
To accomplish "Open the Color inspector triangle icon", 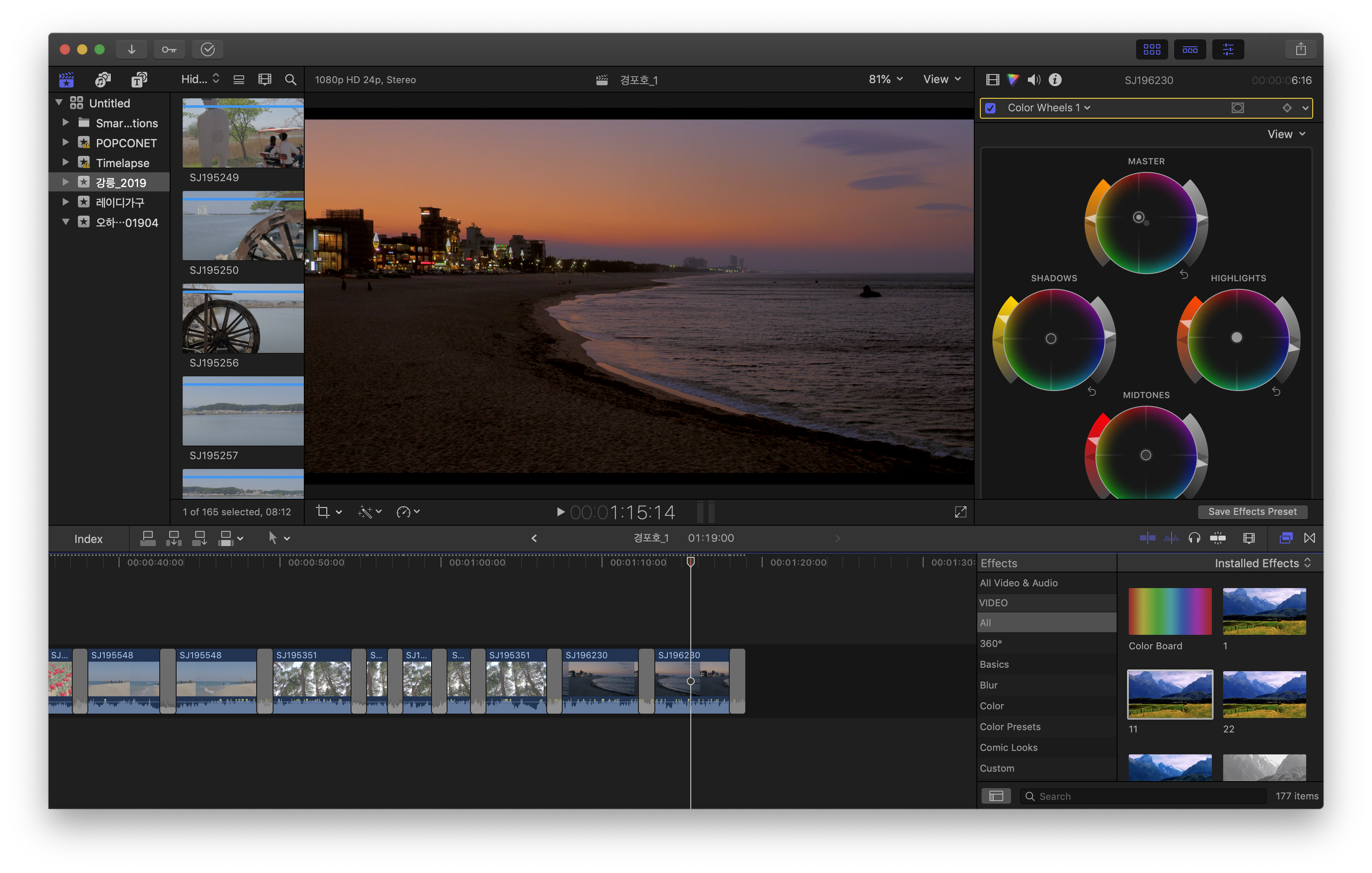I will (x=1012, y=80).
